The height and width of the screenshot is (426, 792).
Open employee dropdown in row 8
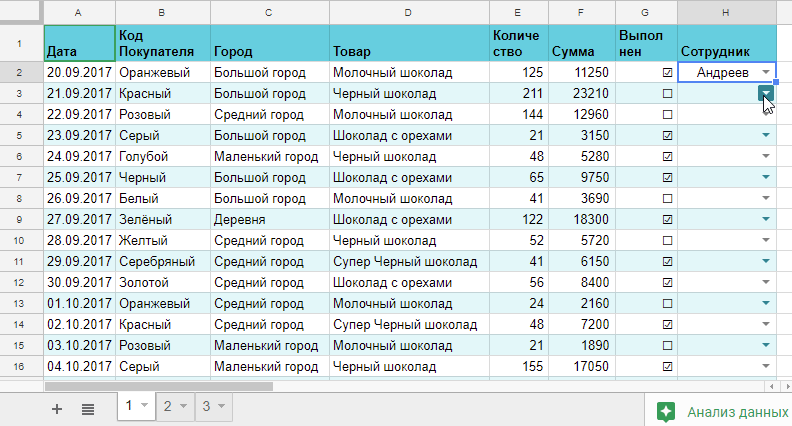point(766,199)
